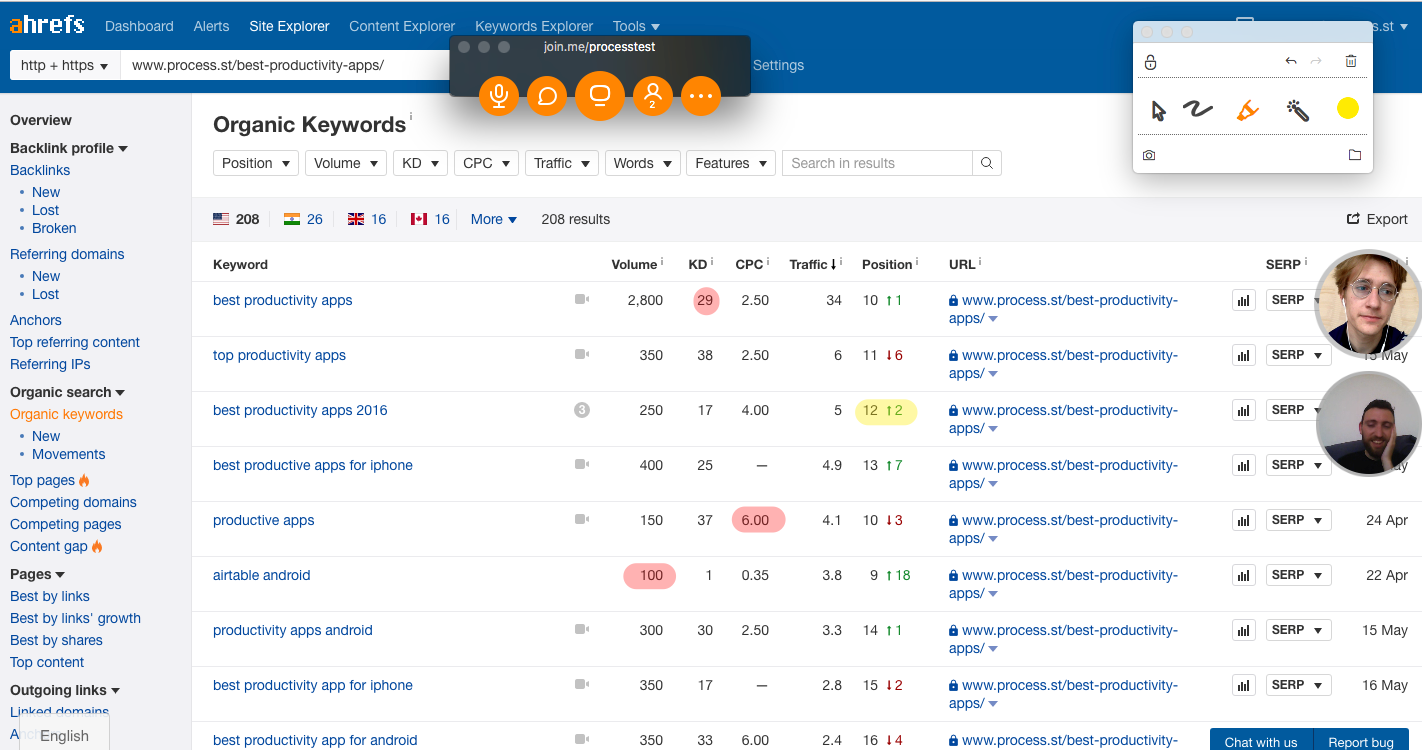Delete annotations with the trash icon
The height and width of the screenshot is (750, 1422).
[1351, 61]
